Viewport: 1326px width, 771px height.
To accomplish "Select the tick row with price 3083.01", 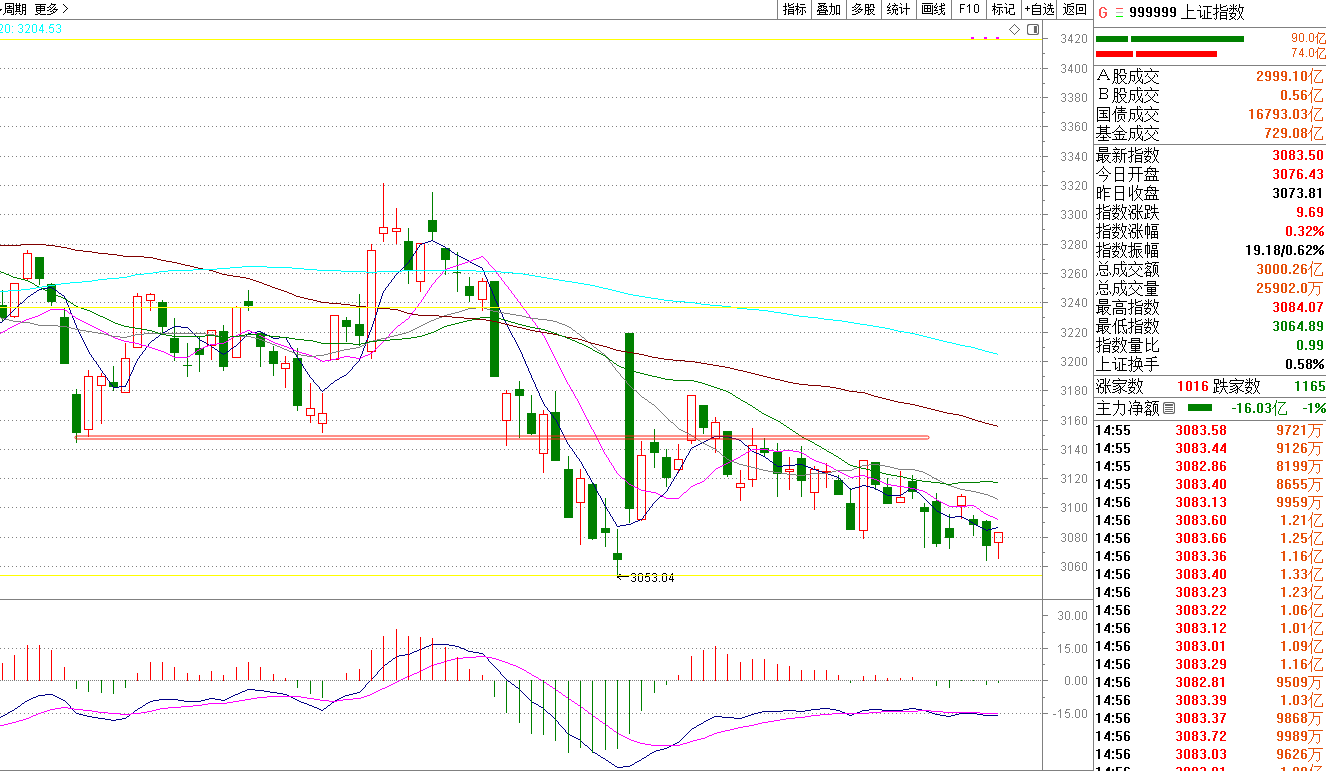I will 1210,646.
